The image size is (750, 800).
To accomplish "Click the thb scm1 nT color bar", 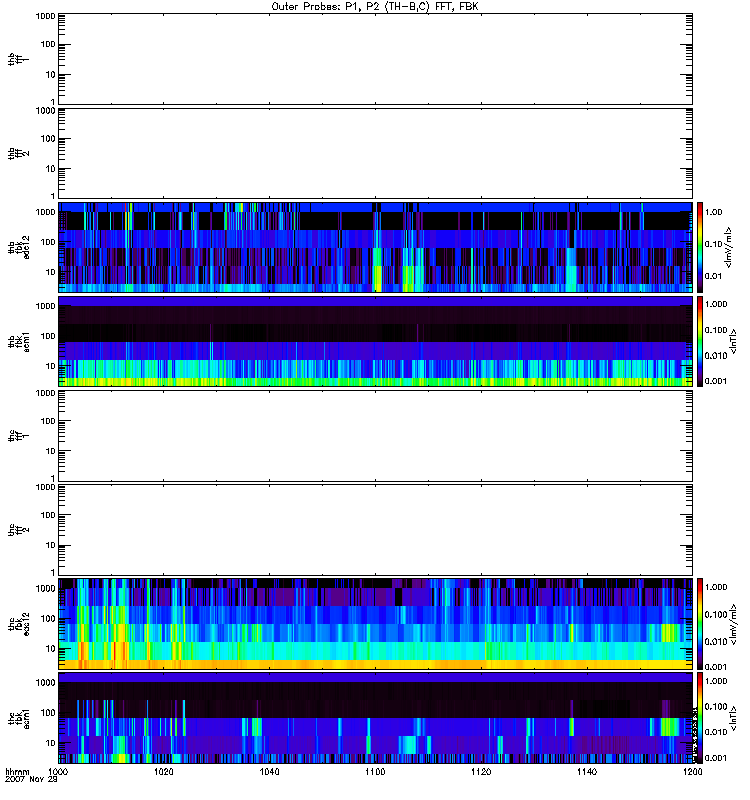I will tap(701, 341).
